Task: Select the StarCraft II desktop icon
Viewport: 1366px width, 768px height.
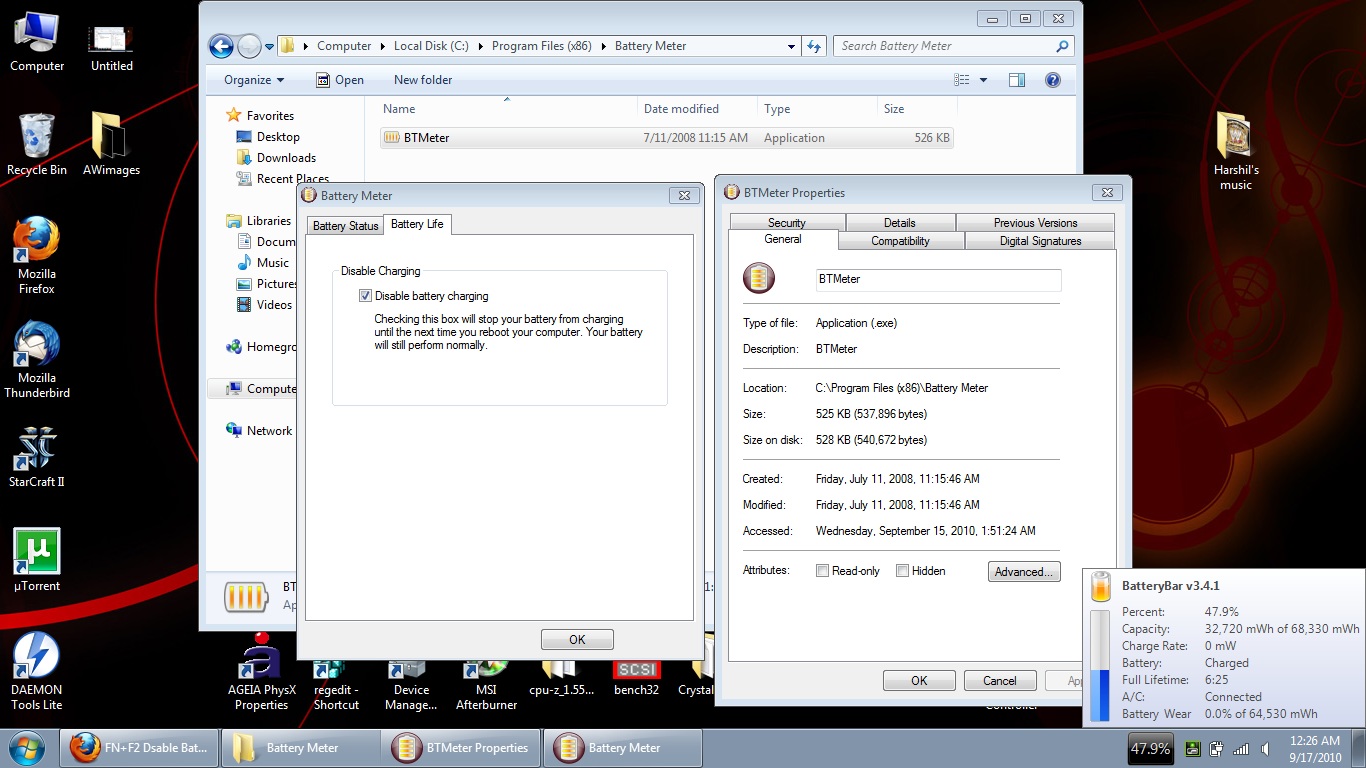Action: [37, 458]
